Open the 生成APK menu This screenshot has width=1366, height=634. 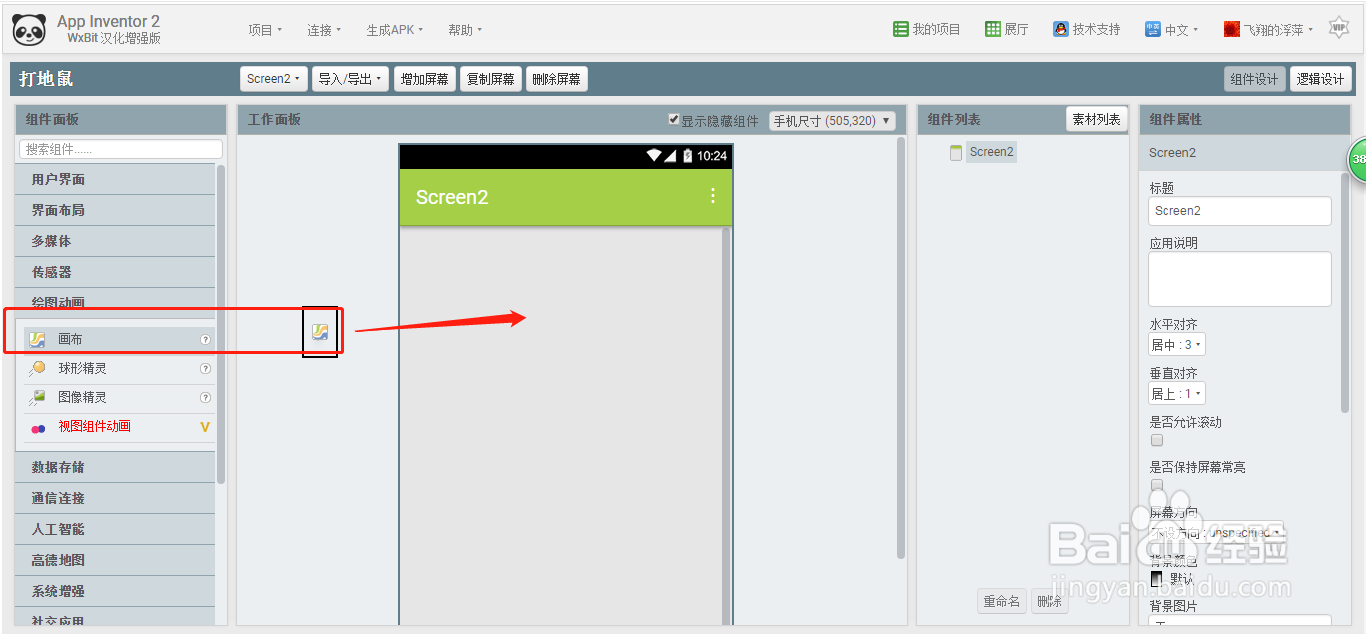394,30
